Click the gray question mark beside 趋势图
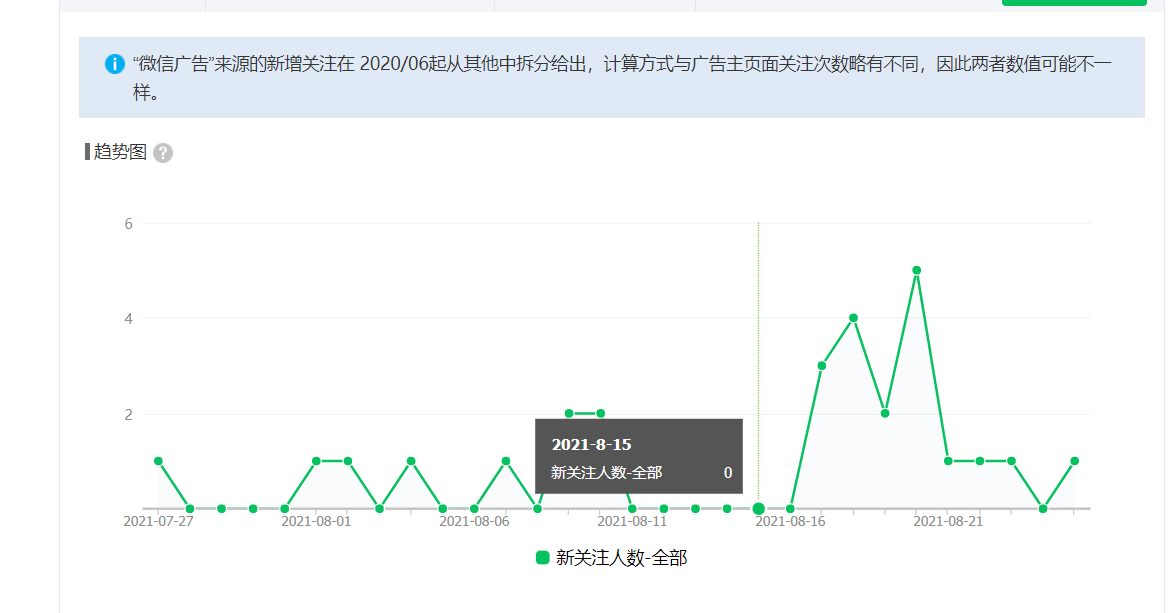The width and height of the screenshot is (1172, 613). (163, 153)
